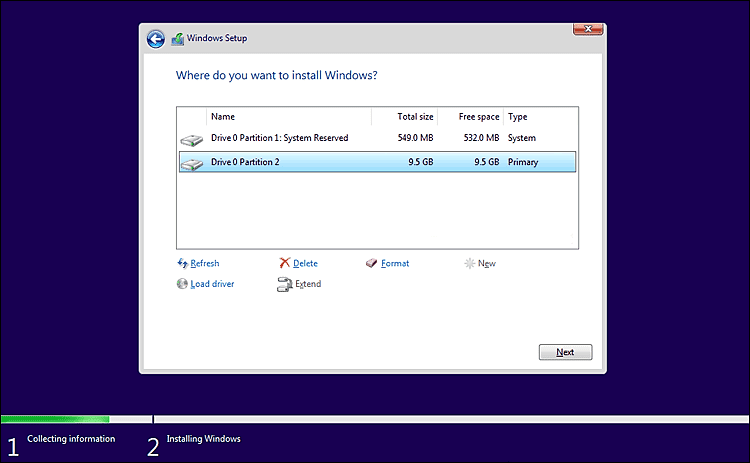Click the Windows Setup title icon

pos(177,39)
